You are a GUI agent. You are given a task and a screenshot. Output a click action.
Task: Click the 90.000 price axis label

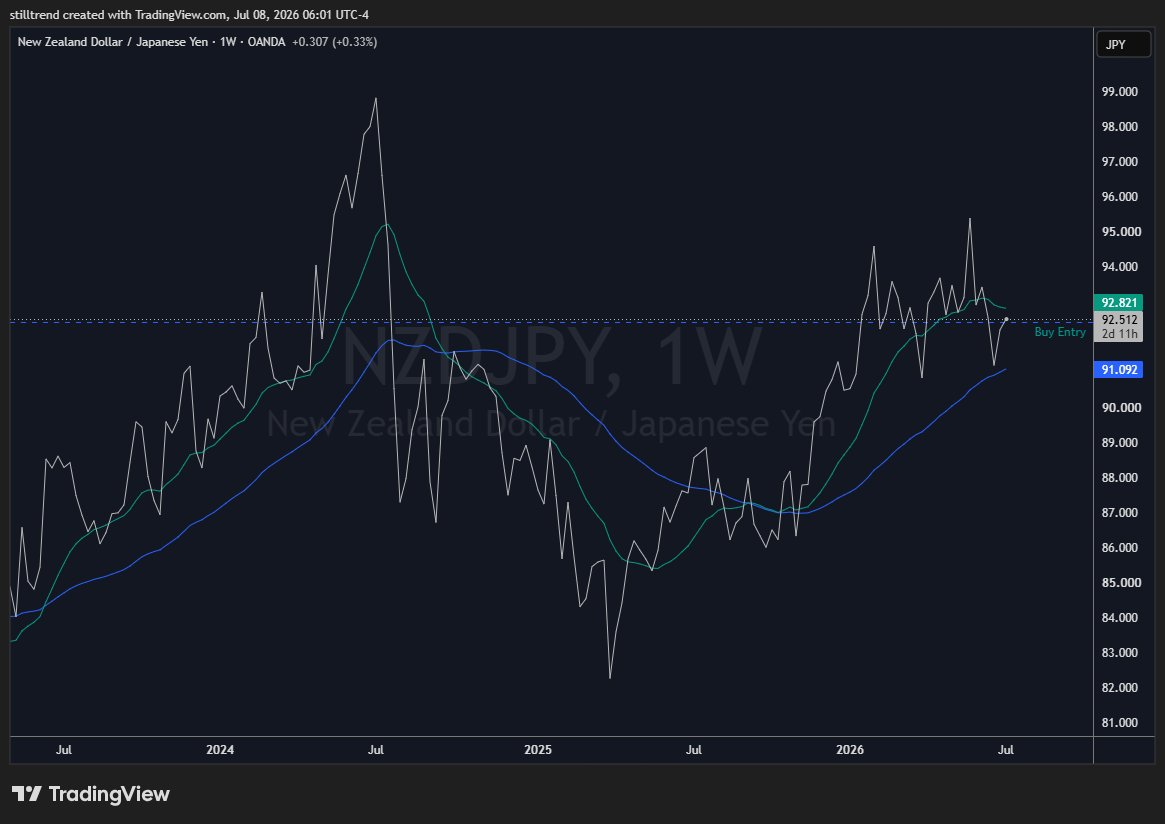tap(1120, 407)
